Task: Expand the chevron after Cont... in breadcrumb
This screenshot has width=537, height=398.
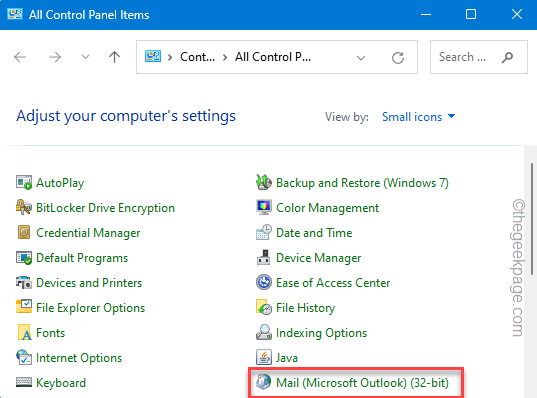Action: coord(225,57)
